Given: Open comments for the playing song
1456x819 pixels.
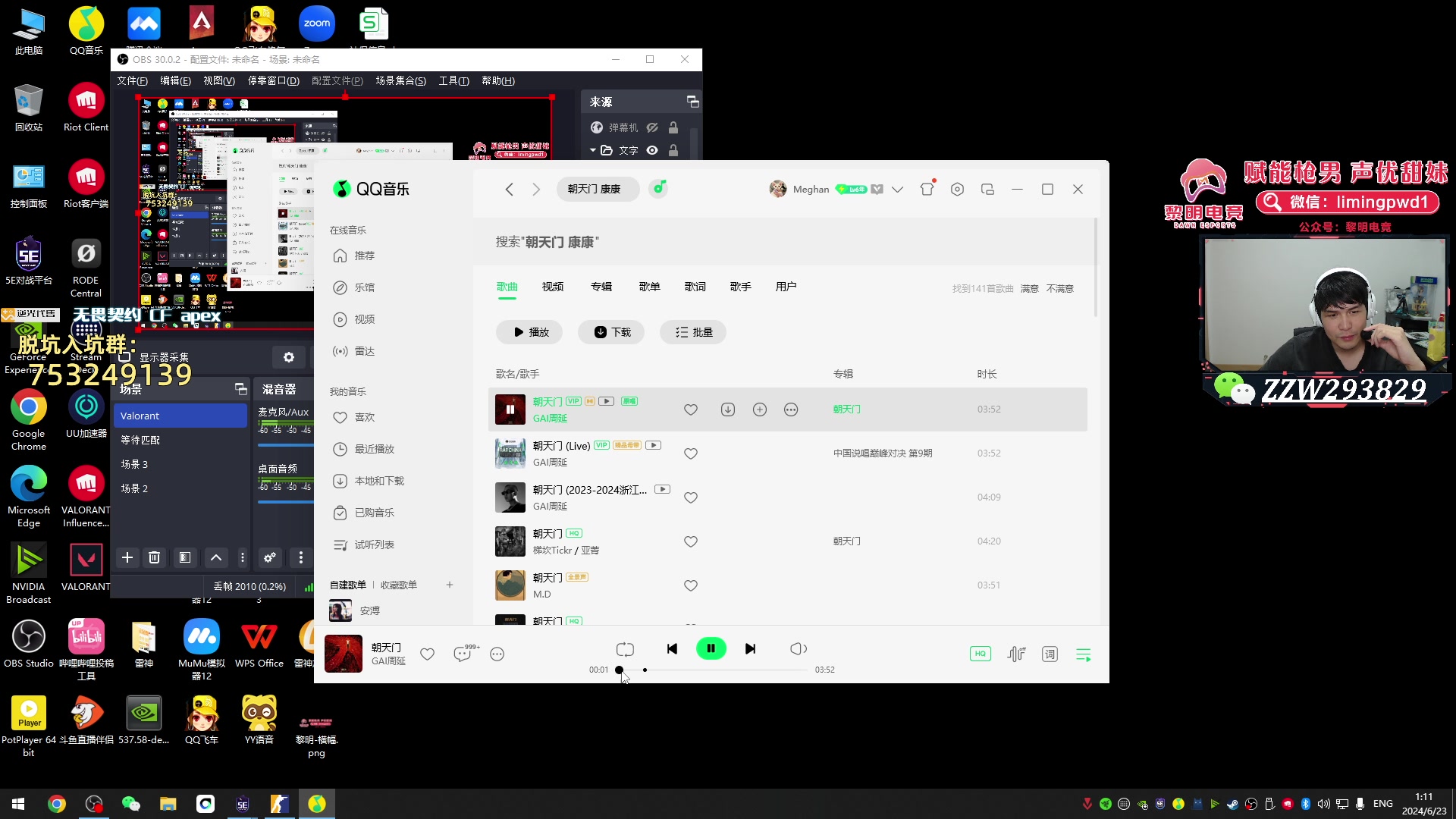Looking at the screenshot, I should pos(464,653).
